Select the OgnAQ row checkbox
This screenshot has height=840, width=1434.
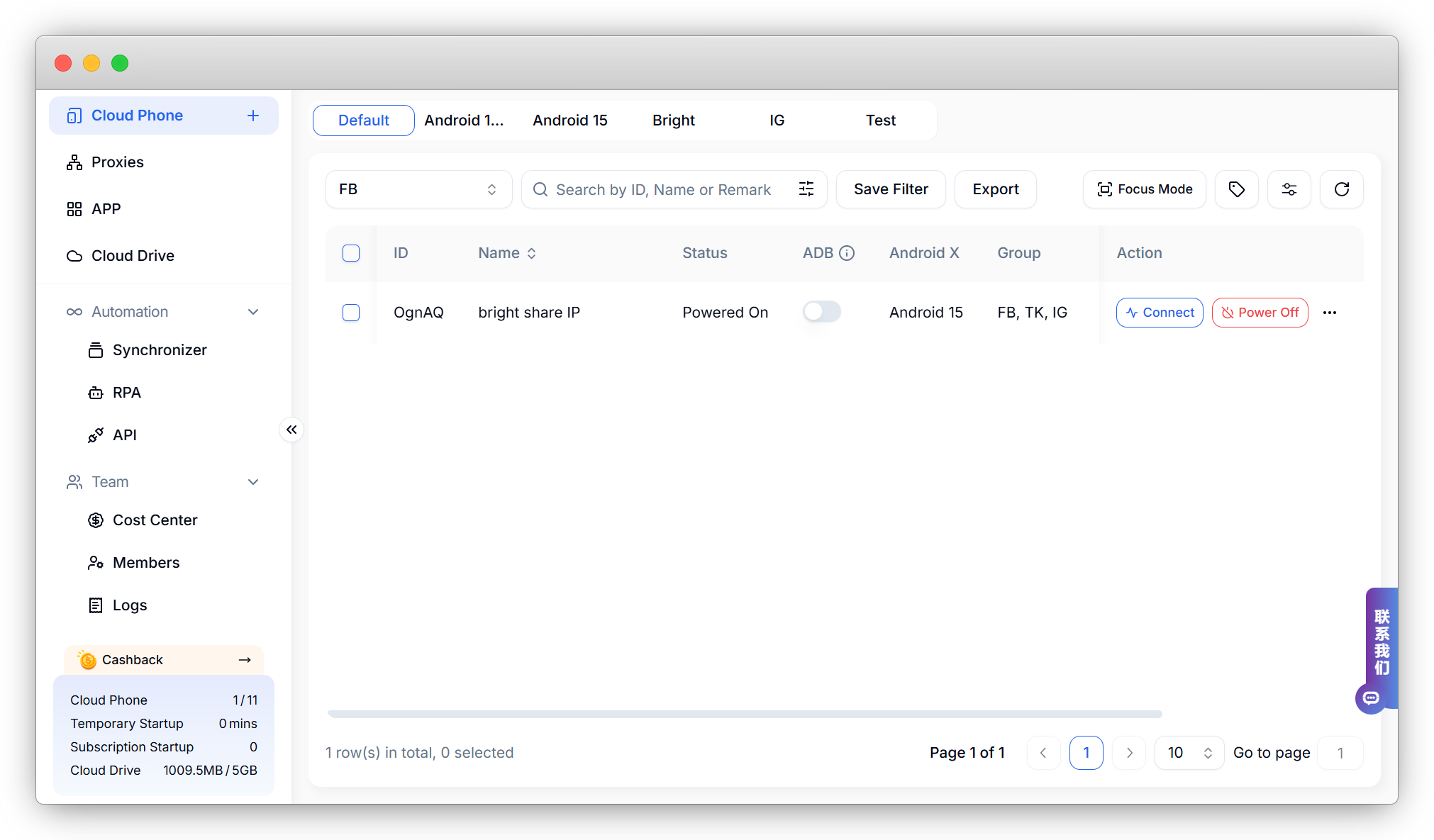click(x=351, y=313)
